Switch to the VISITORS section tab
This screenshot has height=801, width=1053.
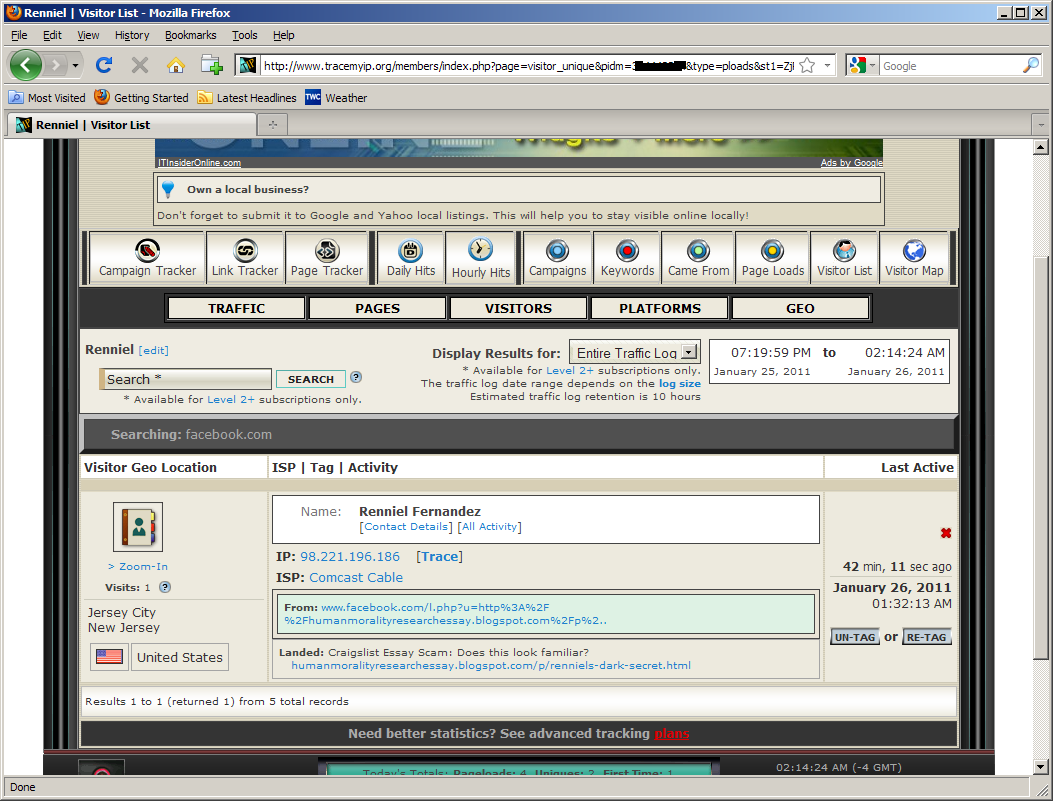click(518, 308)
